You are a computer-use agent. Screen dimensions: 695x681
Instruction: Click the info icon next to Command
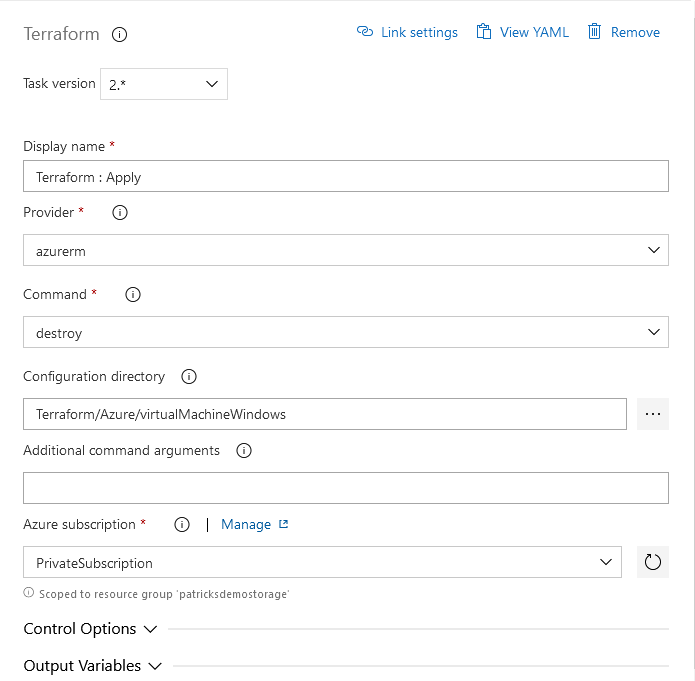pyautogui.click(x=133, y=294)
